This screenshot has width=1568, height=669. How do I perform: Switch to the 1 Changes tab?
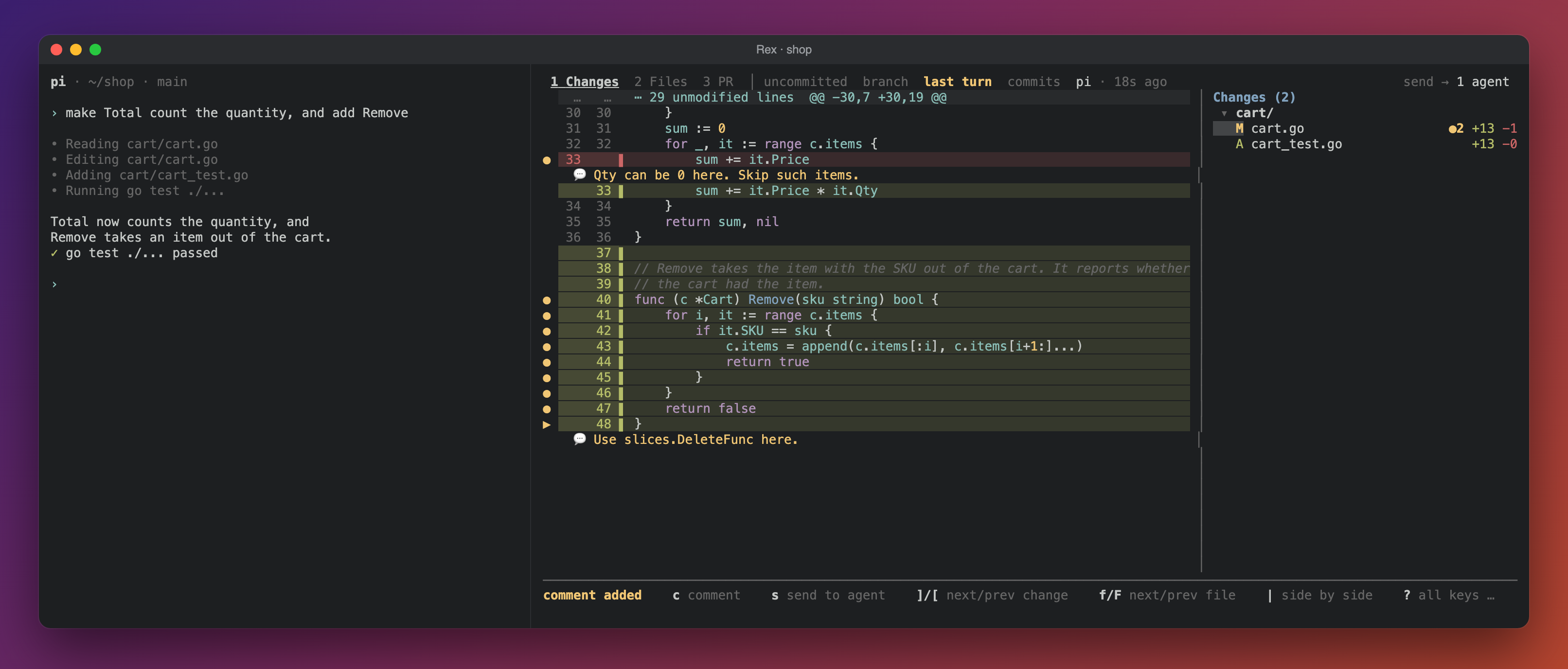tap(584, 82)
